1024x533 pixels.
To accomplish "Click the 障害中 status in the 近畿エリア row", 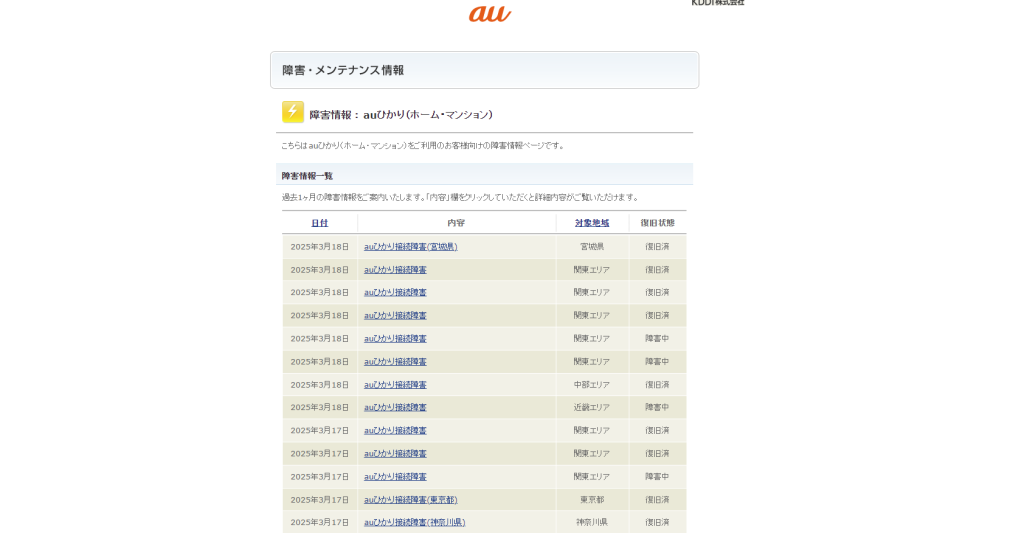I will [657, 408].
